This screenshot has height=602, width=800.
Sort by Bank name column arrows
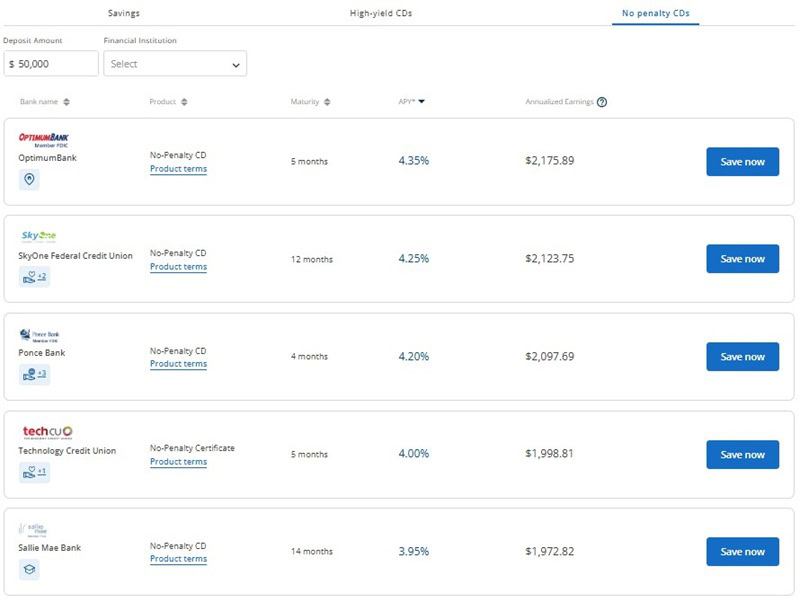tap(66, 102)
